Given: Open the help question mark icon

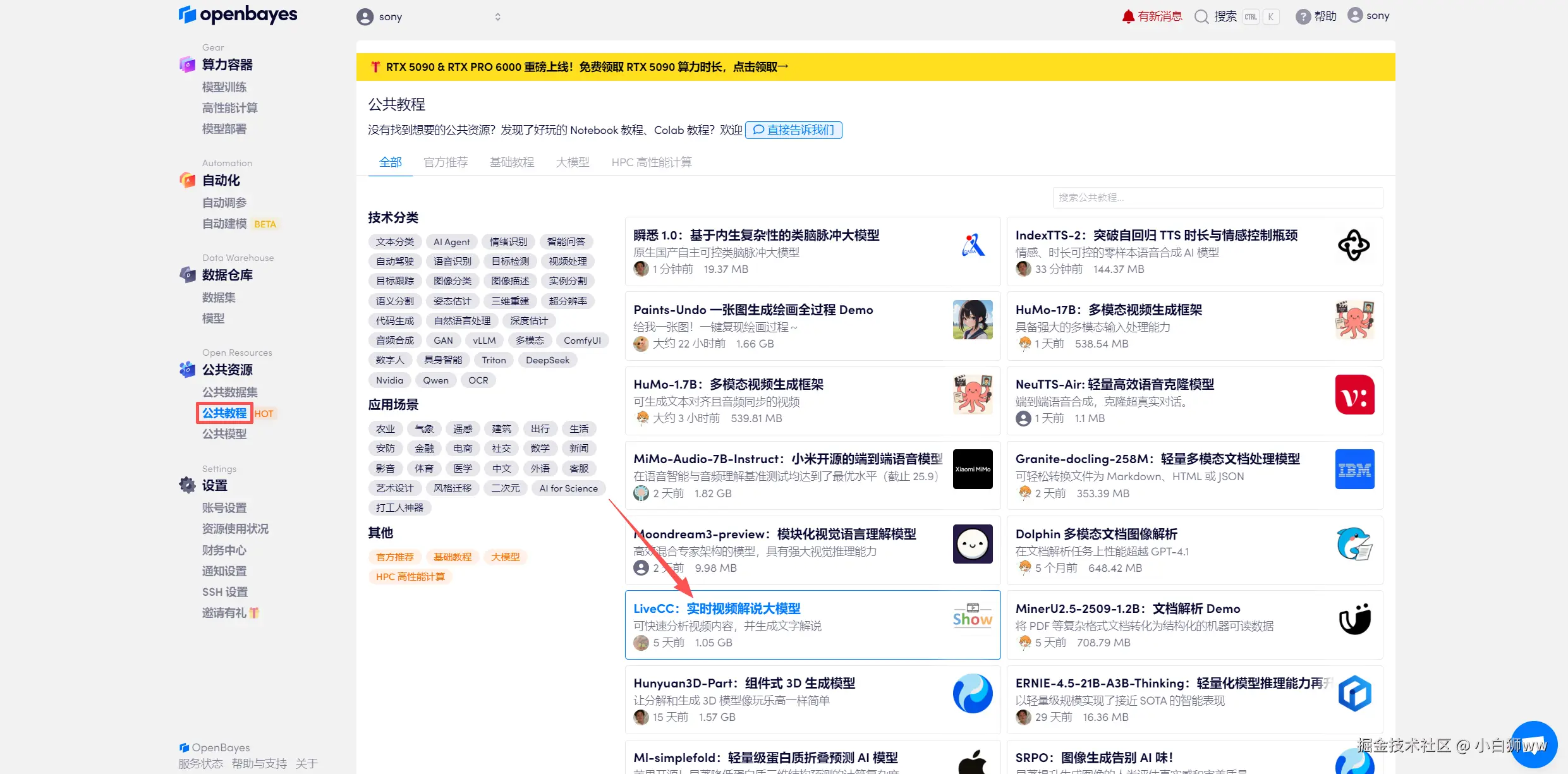Looking at the screenshot, I should coord(1303,16).
